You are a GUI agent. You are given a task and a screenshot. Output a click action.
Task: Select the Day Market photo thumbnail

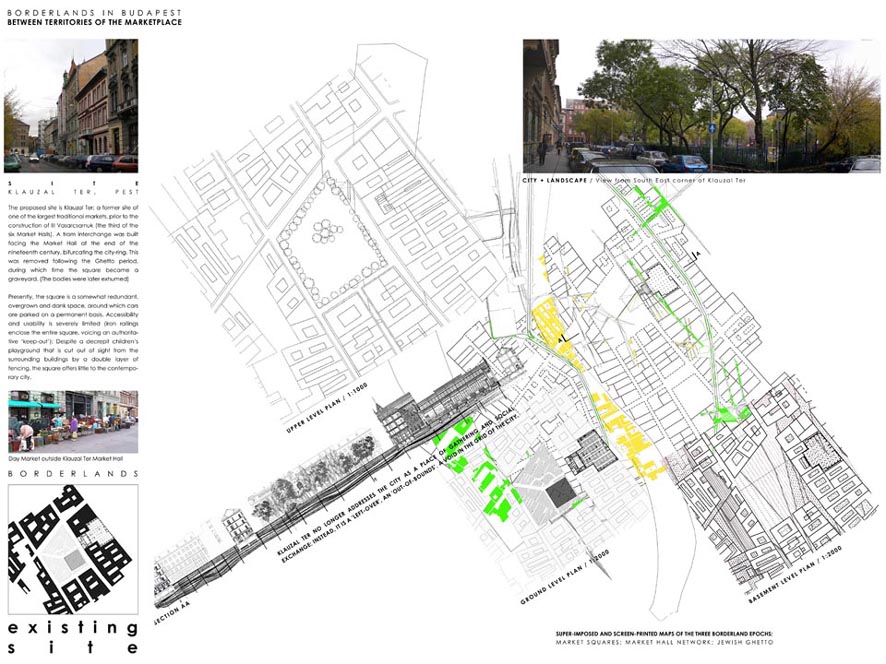(71, 421)
